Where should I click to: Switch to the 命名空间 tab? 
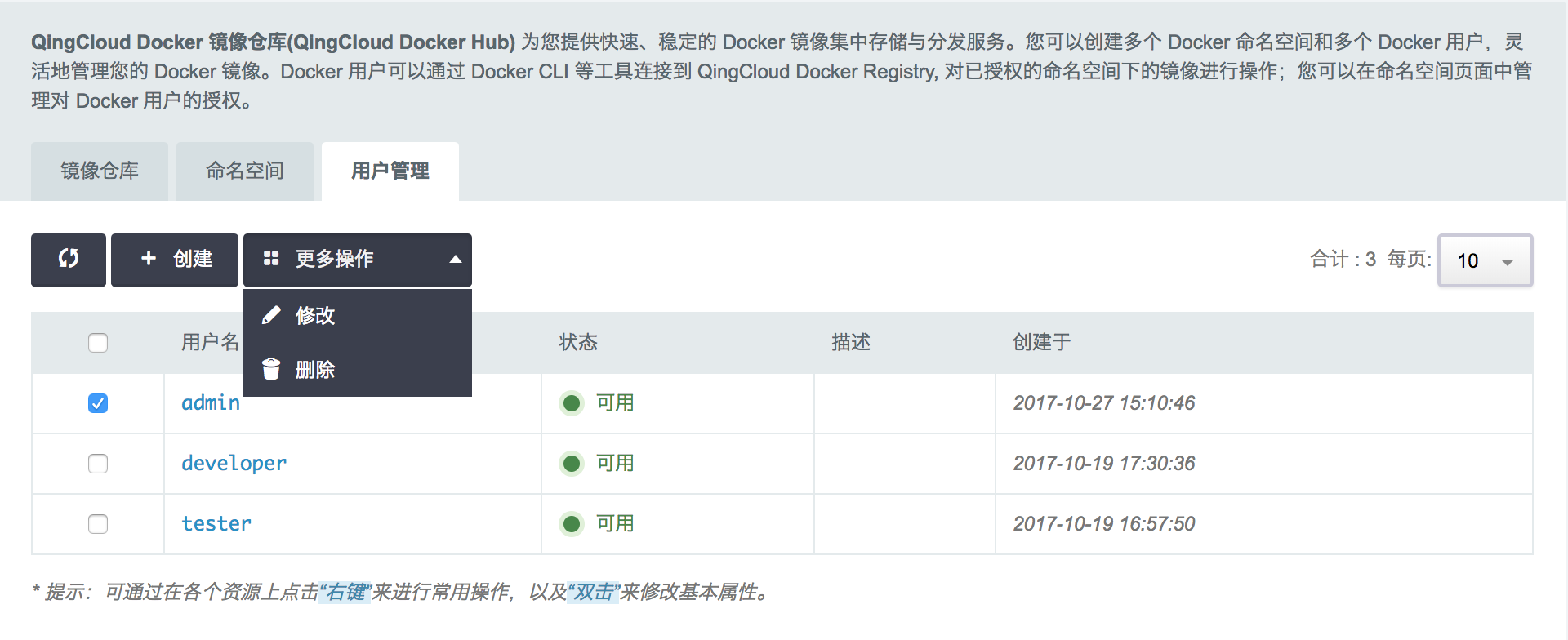coord(245,171)
